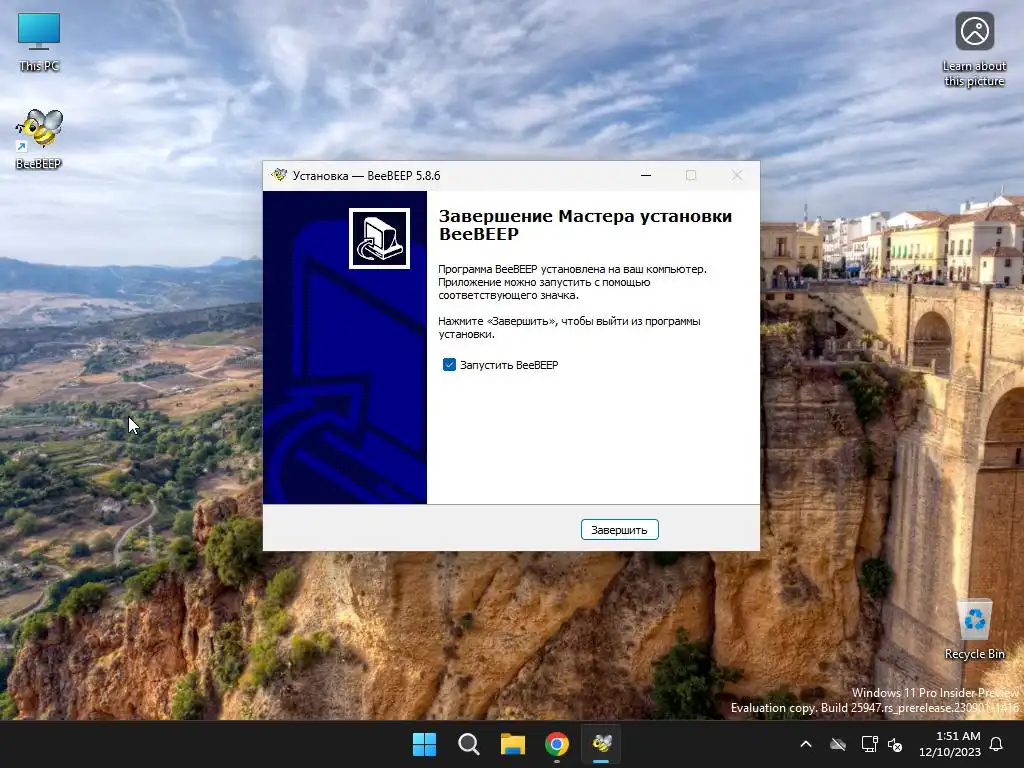This screenshot has width=1024, height=768.
Task: Click the Завершить button
Action: pyautogui.click(x=619, y=530)
